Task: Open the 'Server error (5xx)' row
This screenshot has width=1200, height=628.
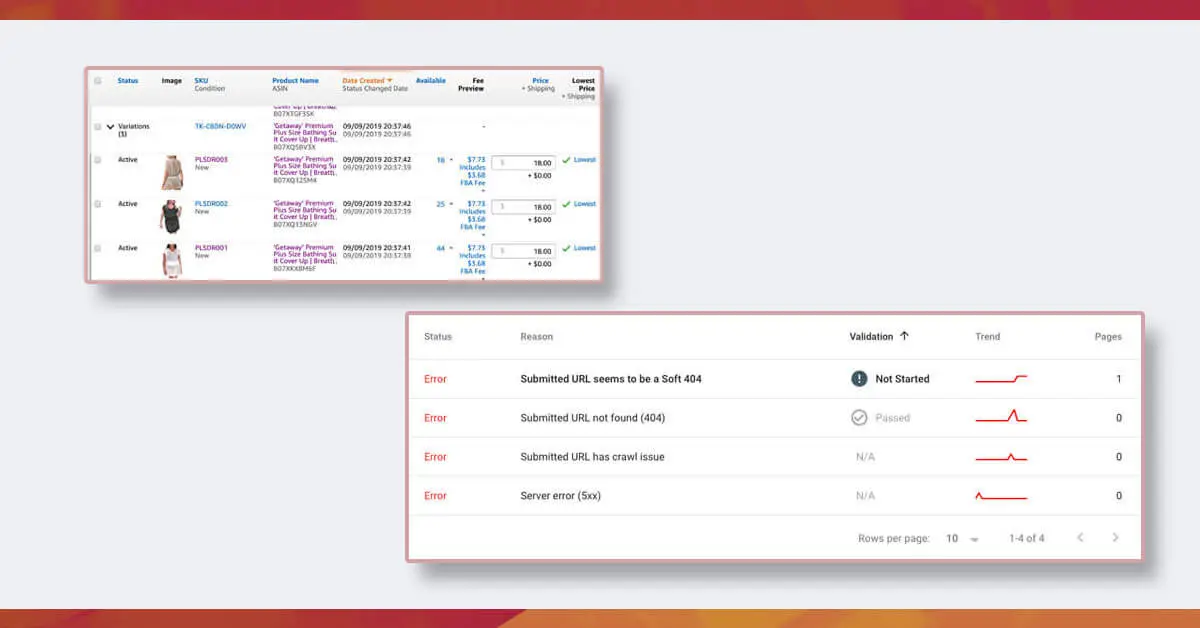Action: coord(775,496)
